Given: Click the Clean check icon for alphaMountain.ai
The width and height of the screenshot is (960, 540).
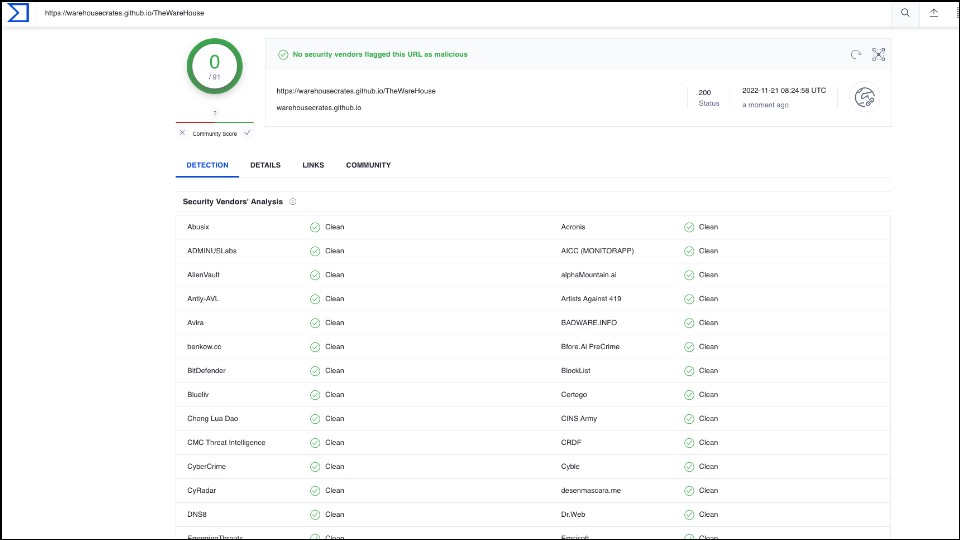Looking at the screenshot, I should click(689, 275).
